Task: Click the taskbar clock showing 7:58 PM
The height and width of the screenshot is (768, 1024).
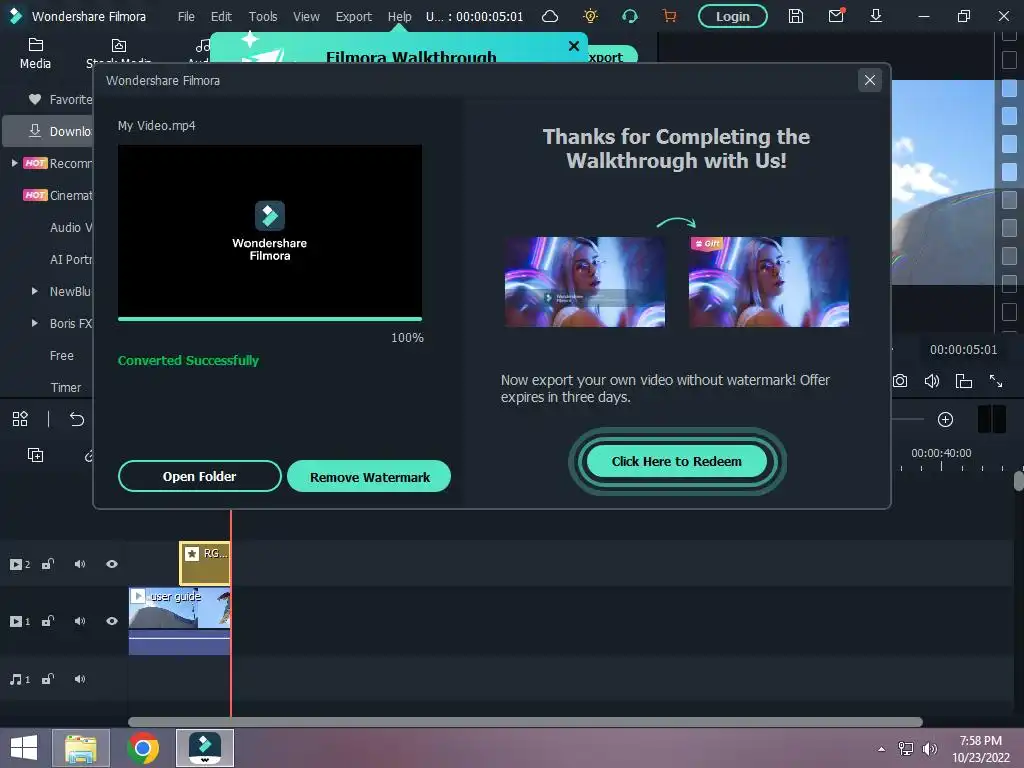Action: [x=980, y=749]
